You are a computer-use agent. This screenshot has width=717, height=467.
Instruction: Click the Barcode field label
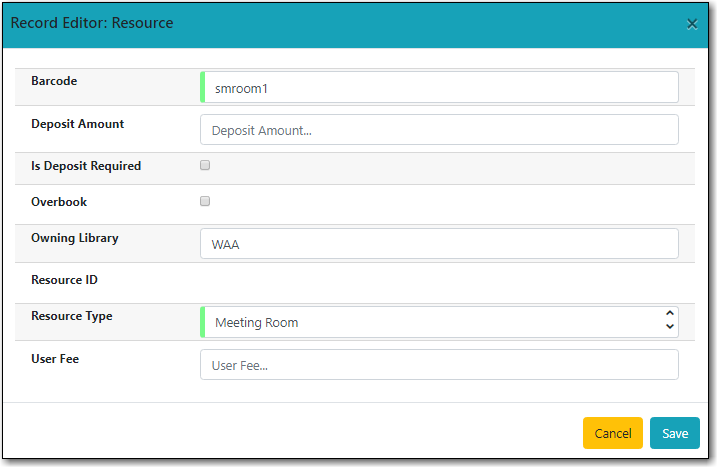pos(54,80)
